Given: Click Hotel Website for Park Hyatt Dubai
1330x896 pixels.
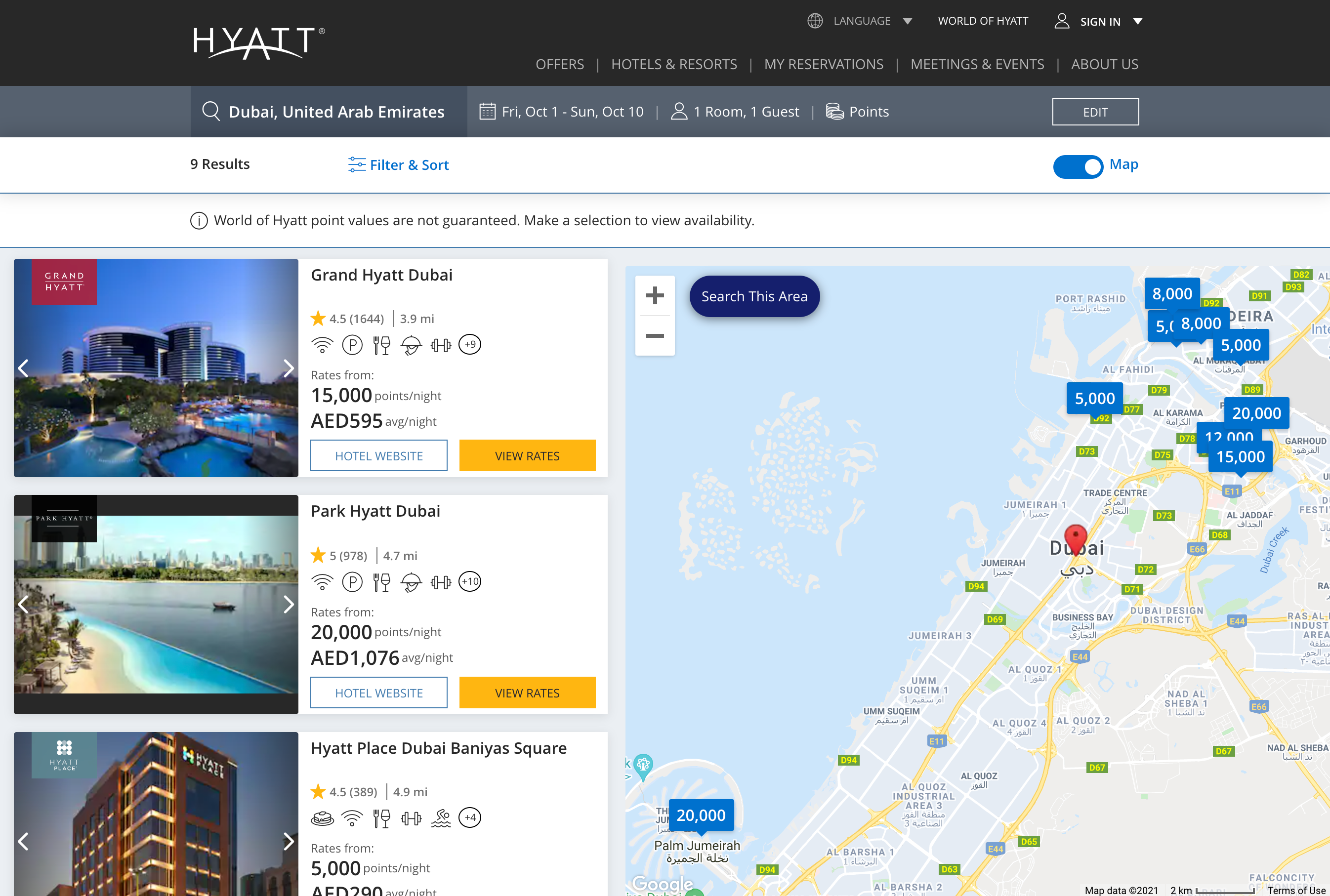Looking at the screenshot, I should (378, 692).
